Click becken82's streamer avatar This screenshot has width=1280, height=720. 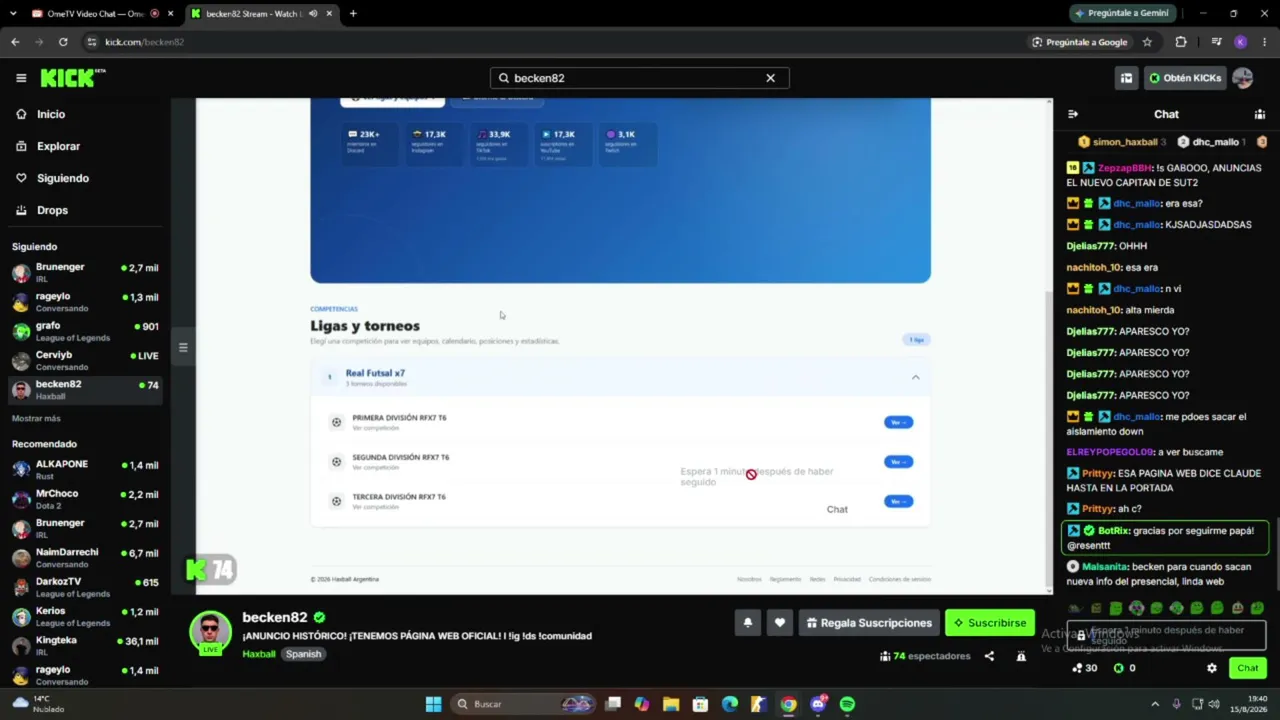(x=210, y=632)
